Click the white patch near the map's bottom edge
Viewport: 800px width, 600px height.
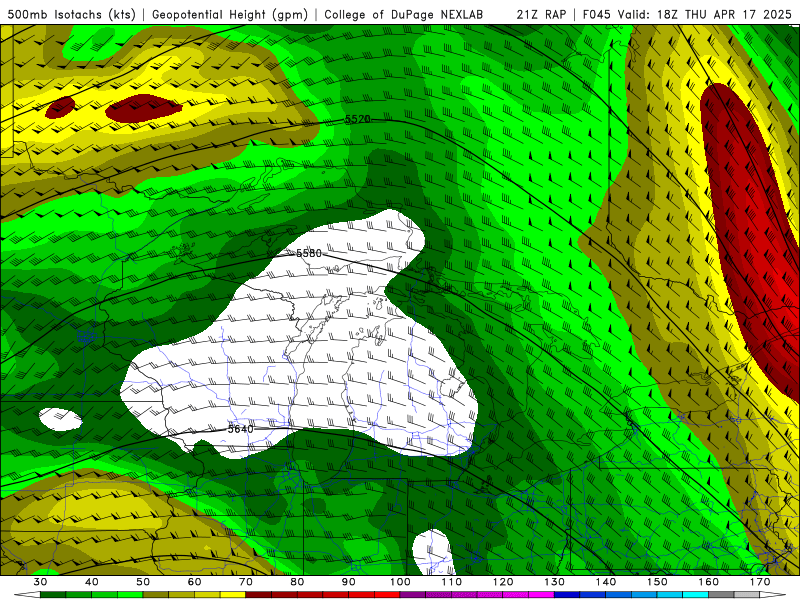433,552
